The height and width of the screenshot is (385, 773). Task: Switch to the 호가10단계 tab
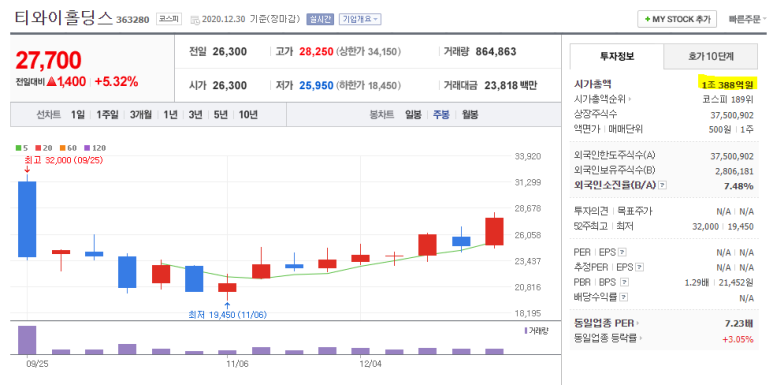[x=710, y=56]
